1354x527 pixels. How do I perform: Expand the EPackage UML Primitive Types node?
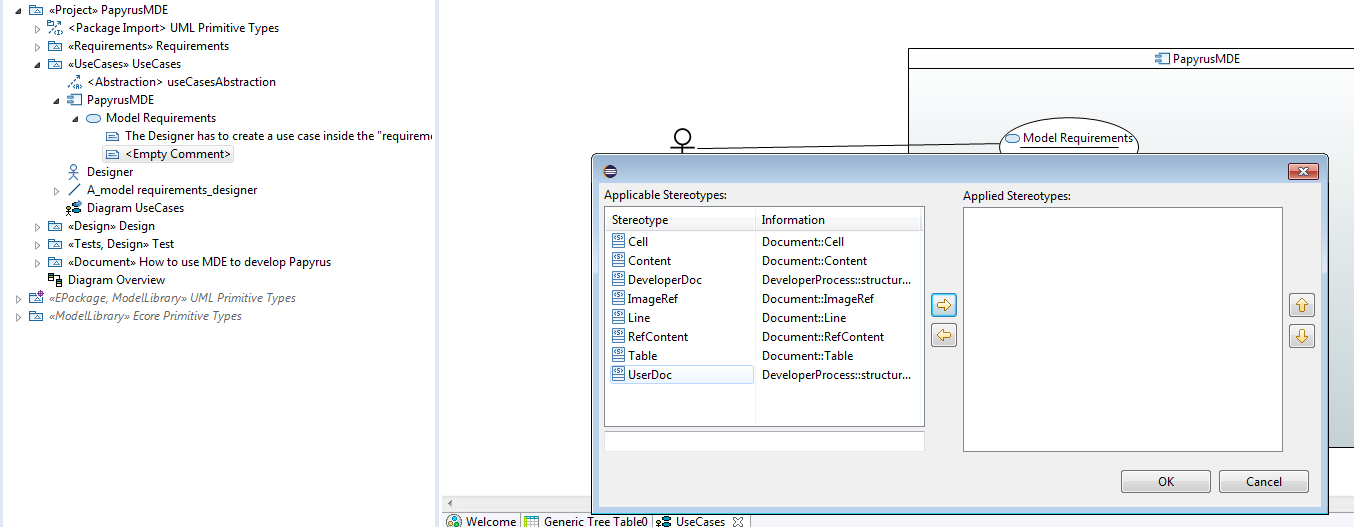(x=19, y=298)
